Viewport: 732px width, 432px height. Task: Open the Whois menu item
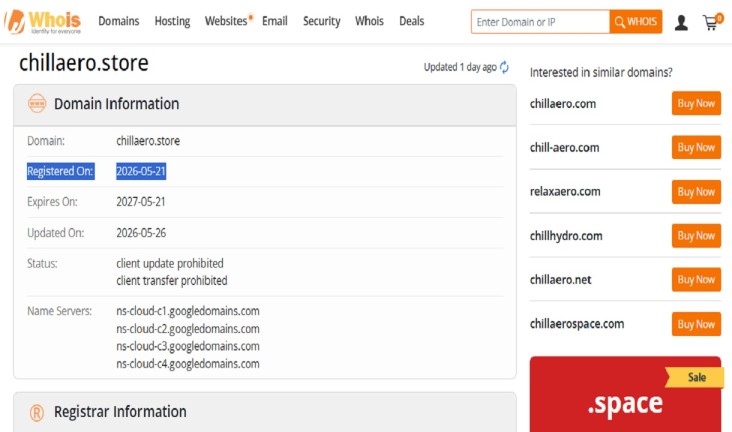pyautogui.click(x=369, y=21)
